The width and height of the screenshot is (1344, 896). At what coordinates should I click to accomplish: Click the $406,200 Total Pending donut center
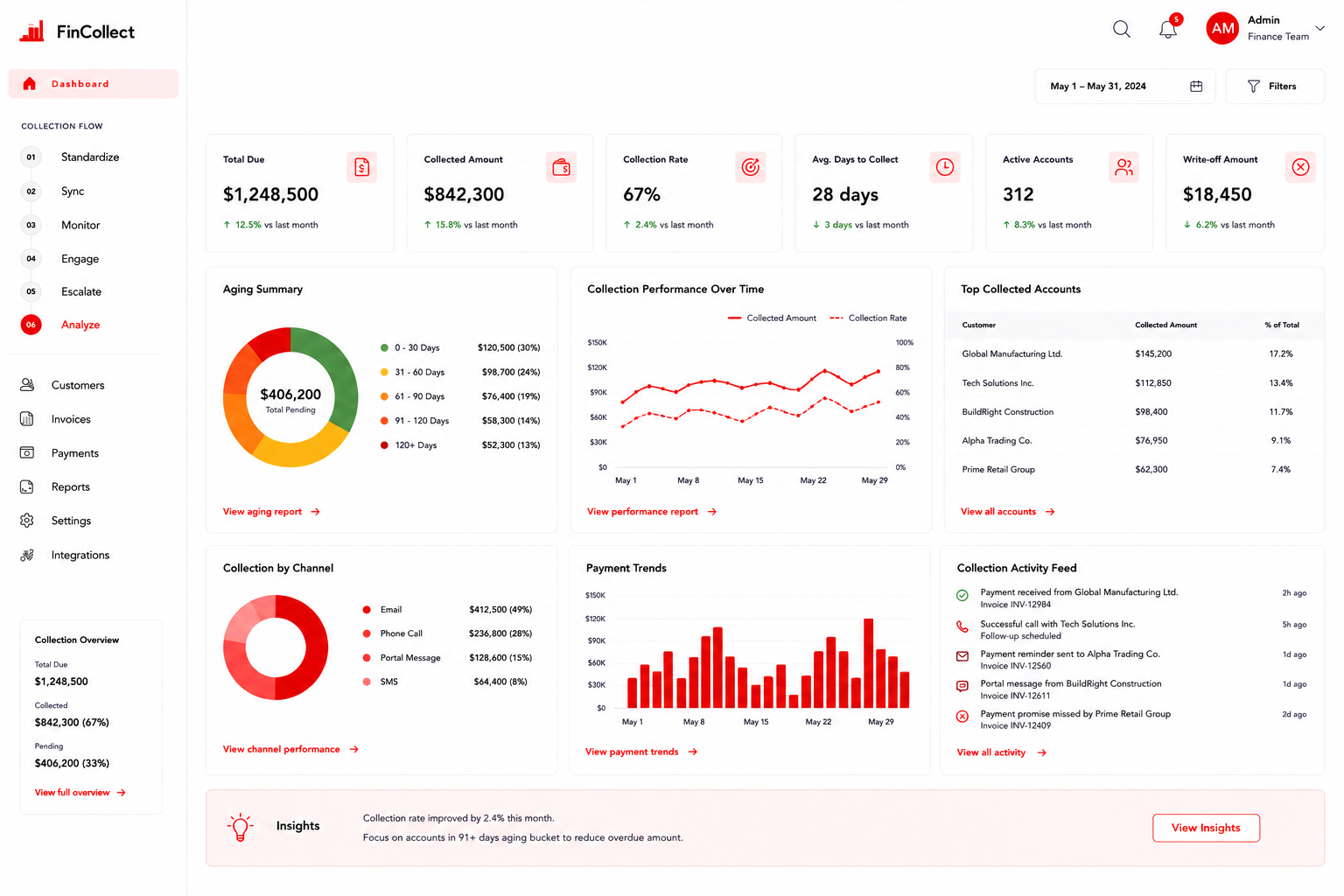(x=290, y=400)
